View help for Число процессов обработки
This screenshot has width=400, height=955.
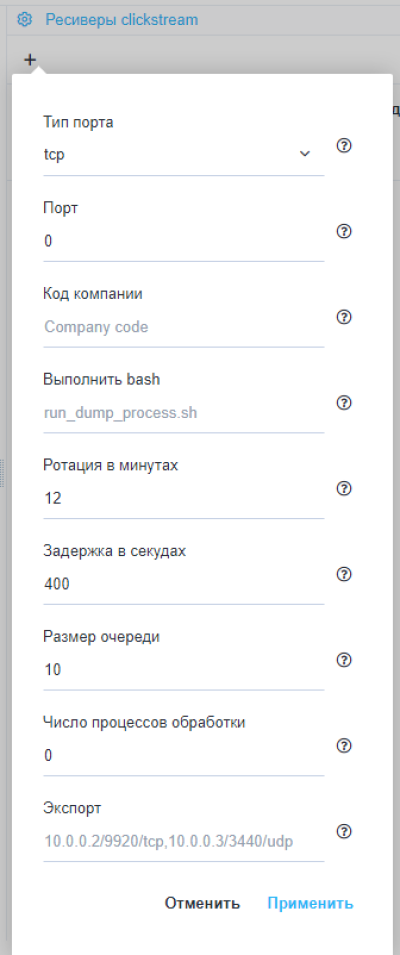pos(344,746)
